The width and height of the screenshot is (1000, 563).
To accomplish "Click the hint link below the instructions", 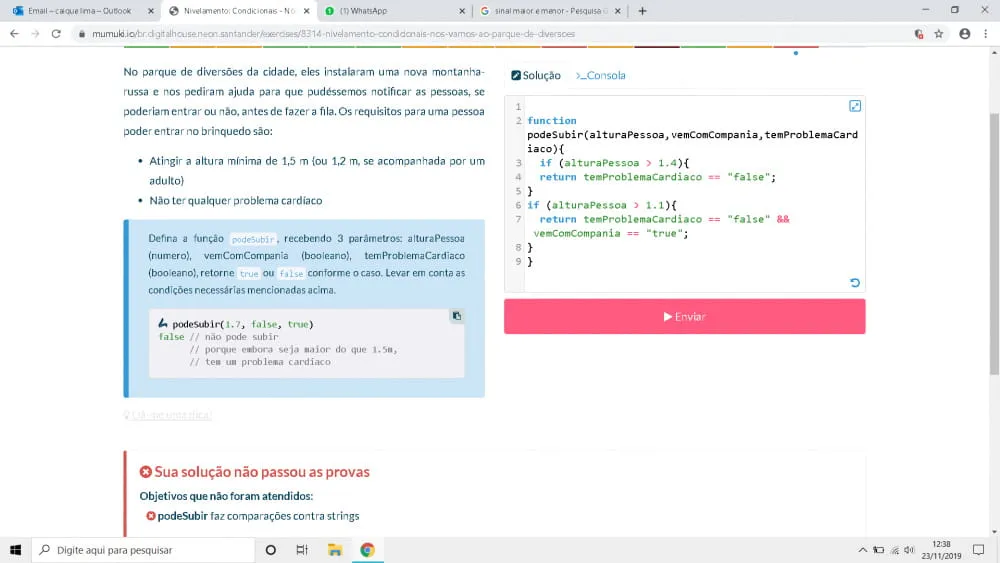I will click(168, 414).
